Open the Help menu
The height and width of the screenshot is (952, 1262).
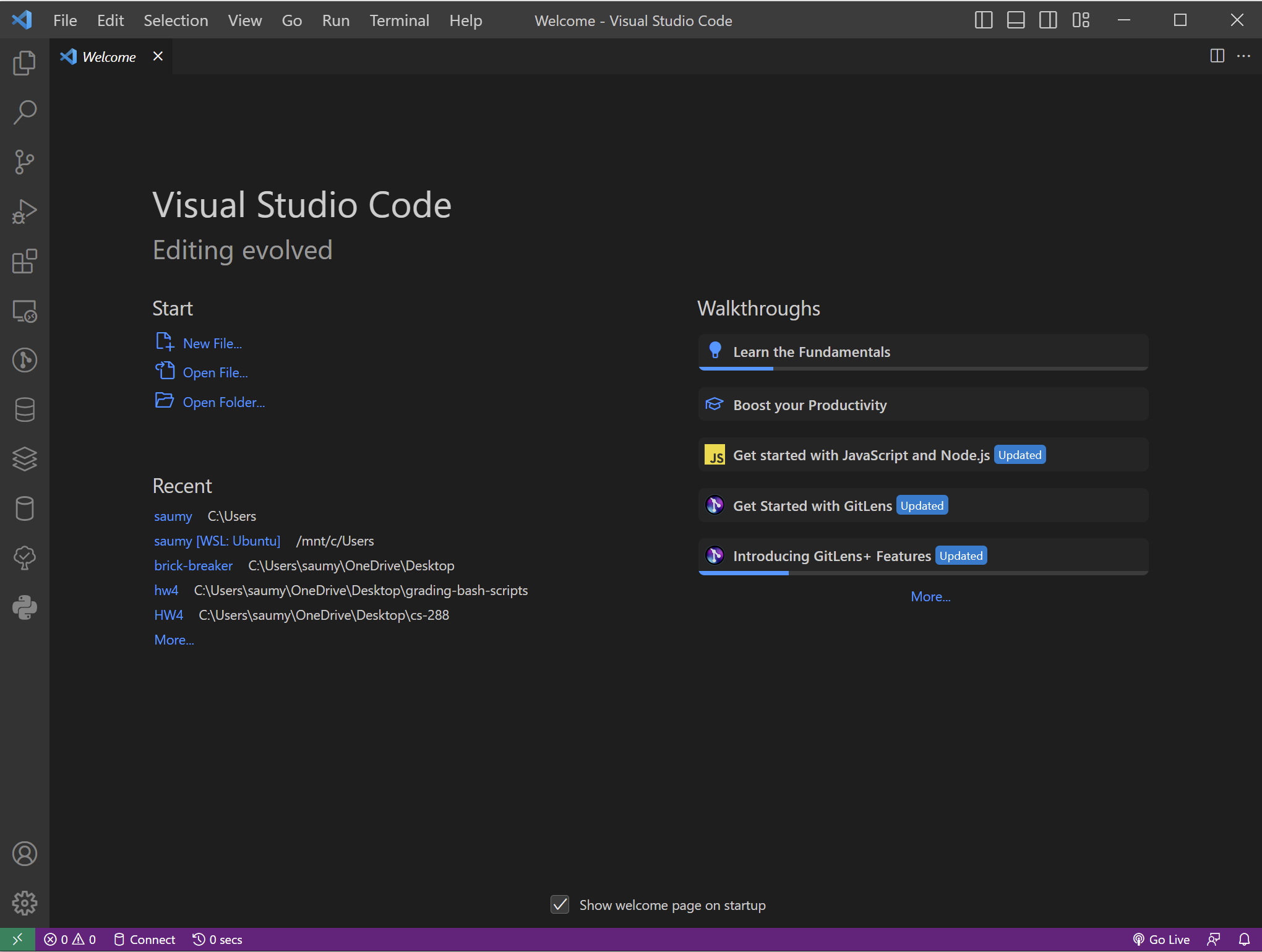pos(465,20)
